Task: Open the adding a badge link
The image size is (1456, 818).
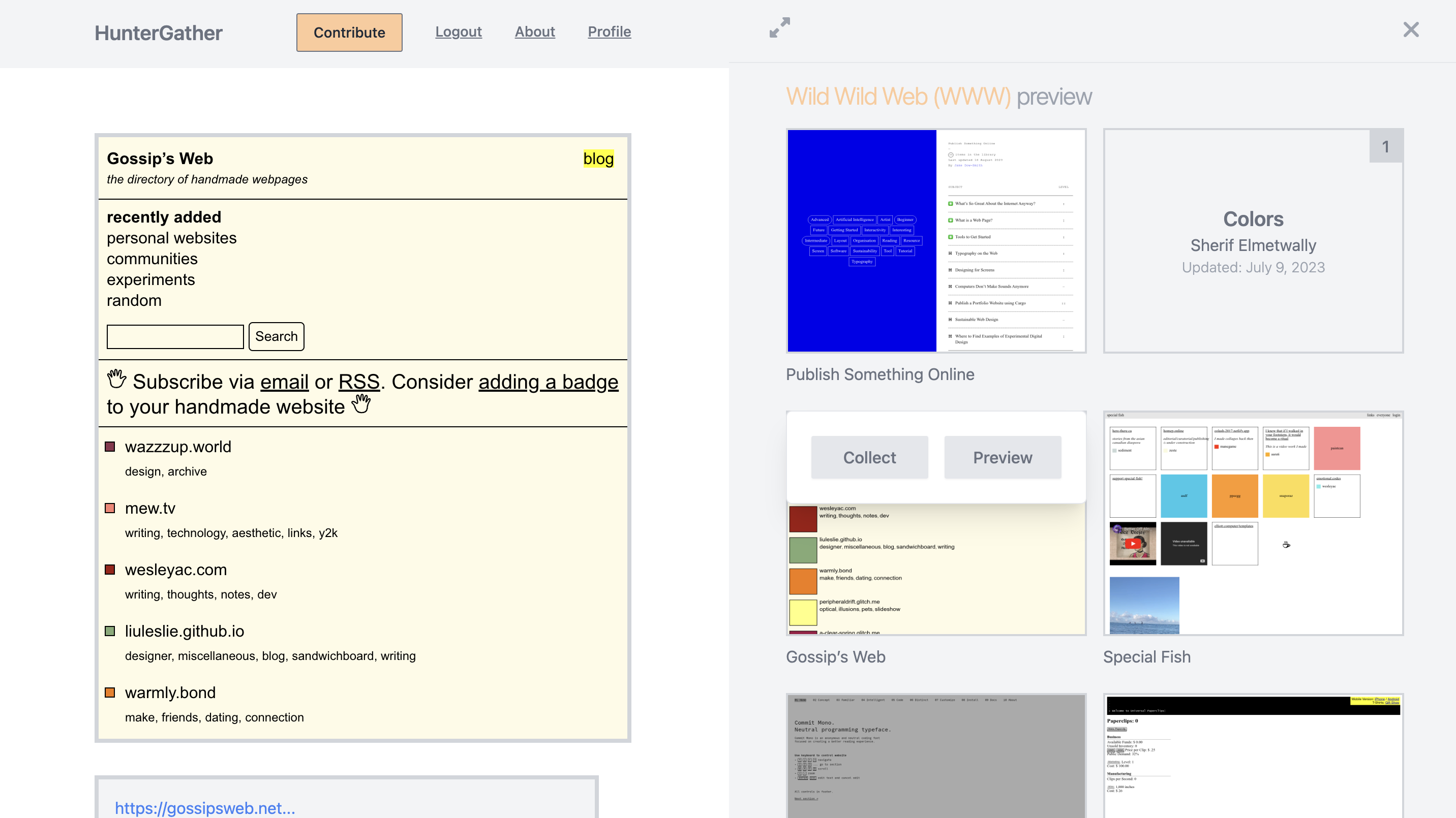Action: [x=548, y=382]
